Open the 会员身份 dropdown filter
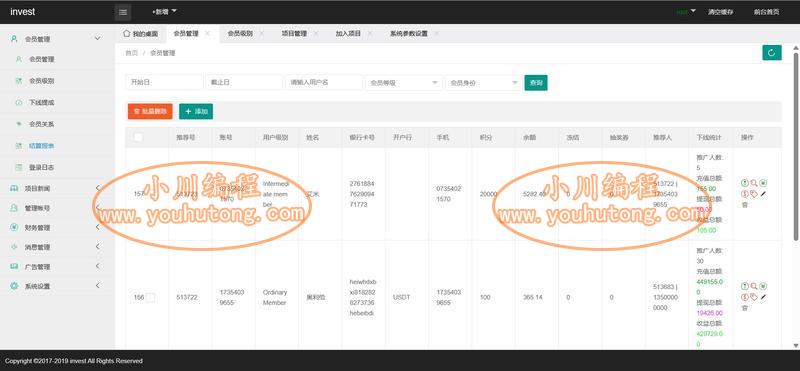The image size is (800, 371). [483, 82]
